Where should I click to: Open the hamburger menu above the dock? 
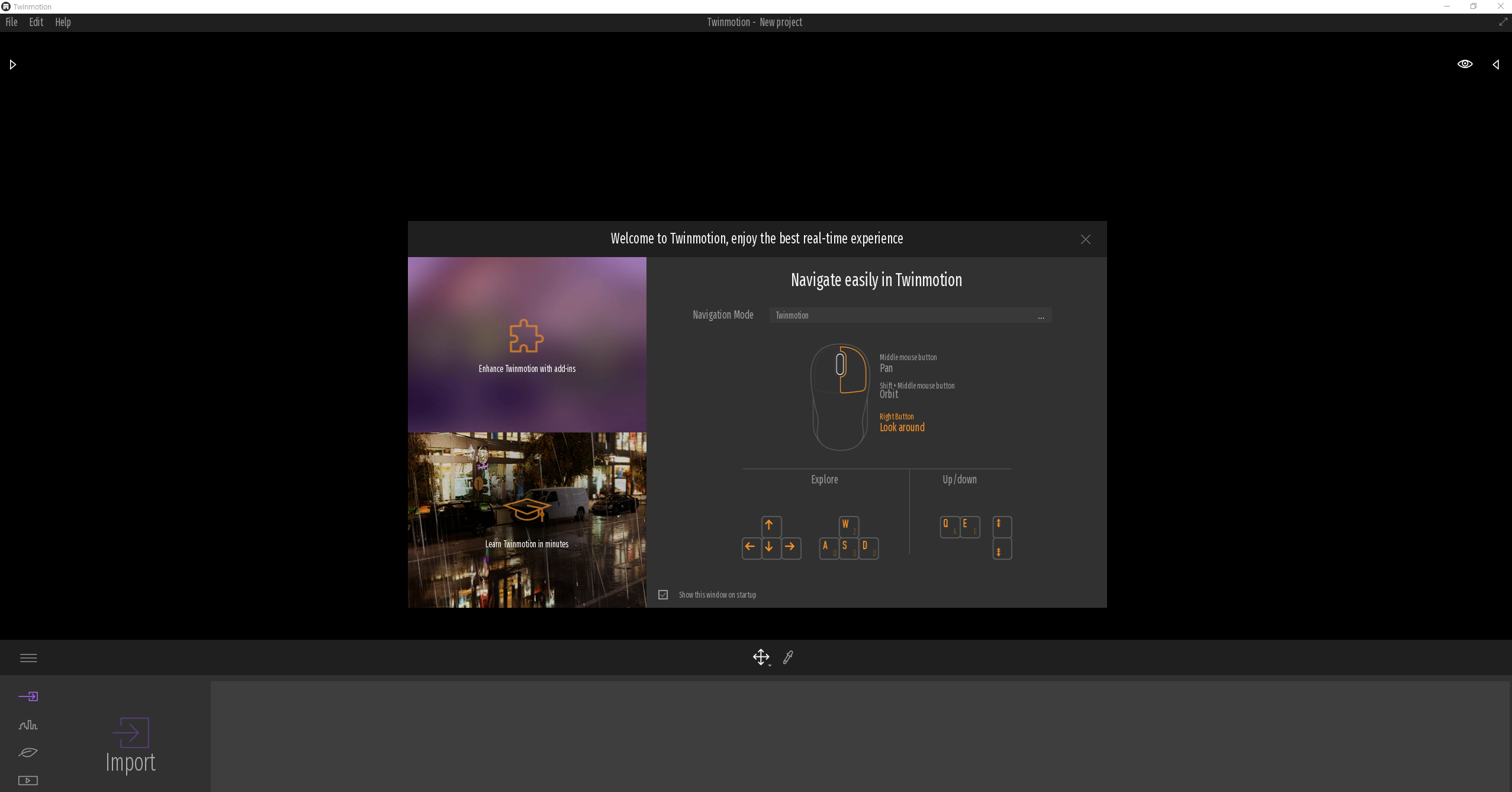coord(28,658)
